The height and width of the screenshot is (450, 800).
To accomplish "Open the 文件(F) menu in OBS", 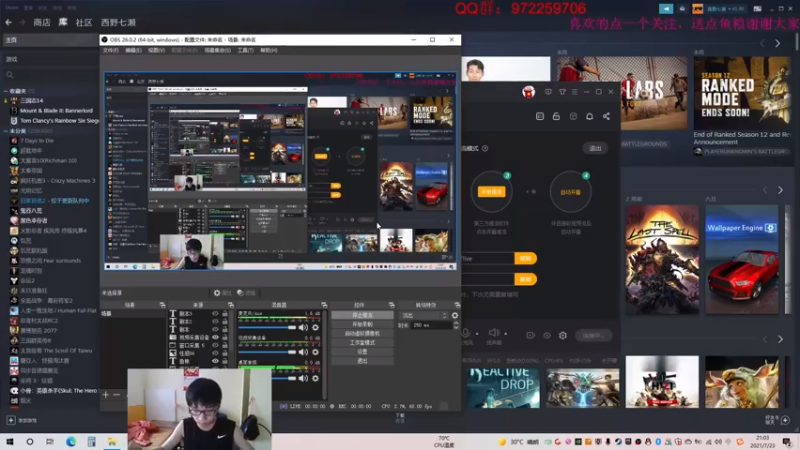I will [x=110, y=51].
